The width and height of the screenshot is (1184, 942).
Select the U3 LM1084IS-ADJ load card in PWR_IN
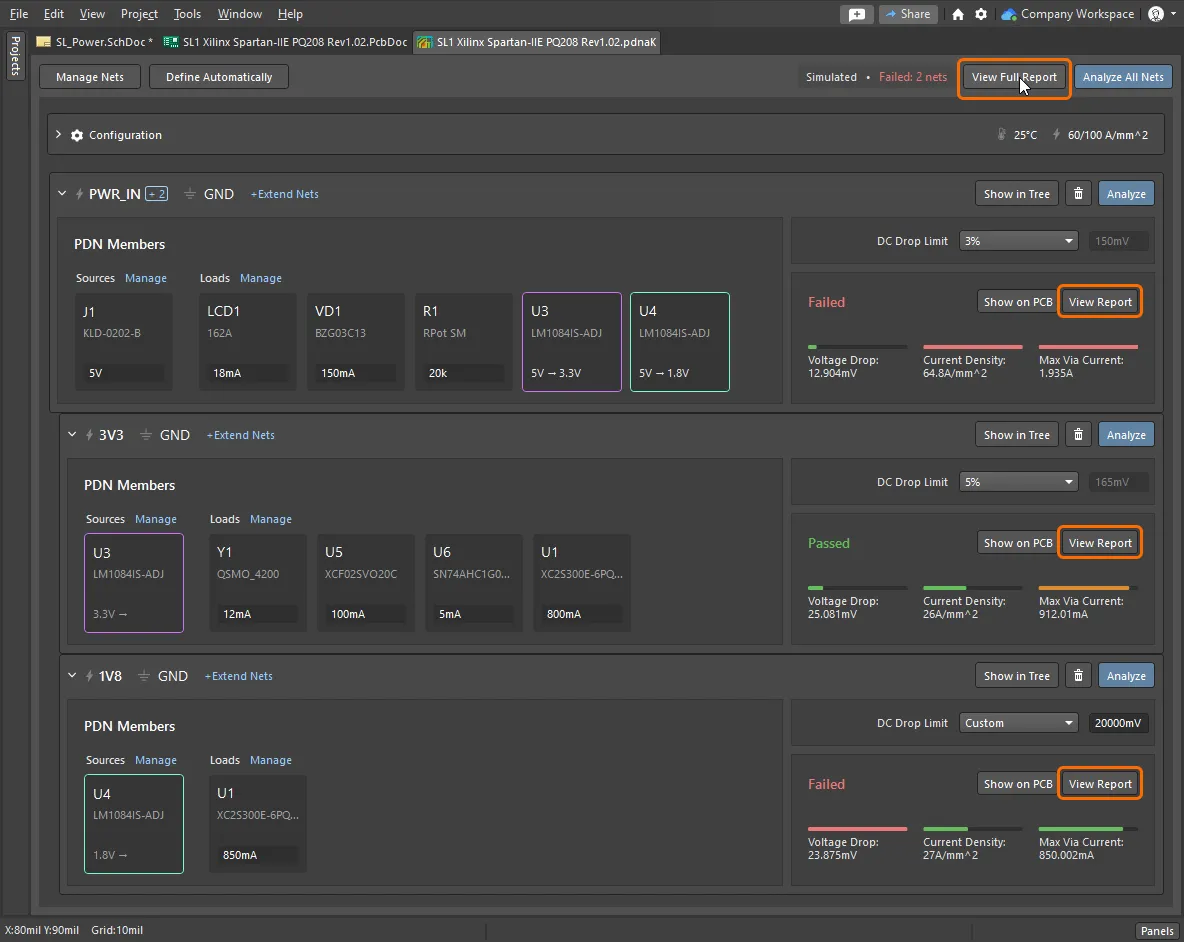click(571, 341)
